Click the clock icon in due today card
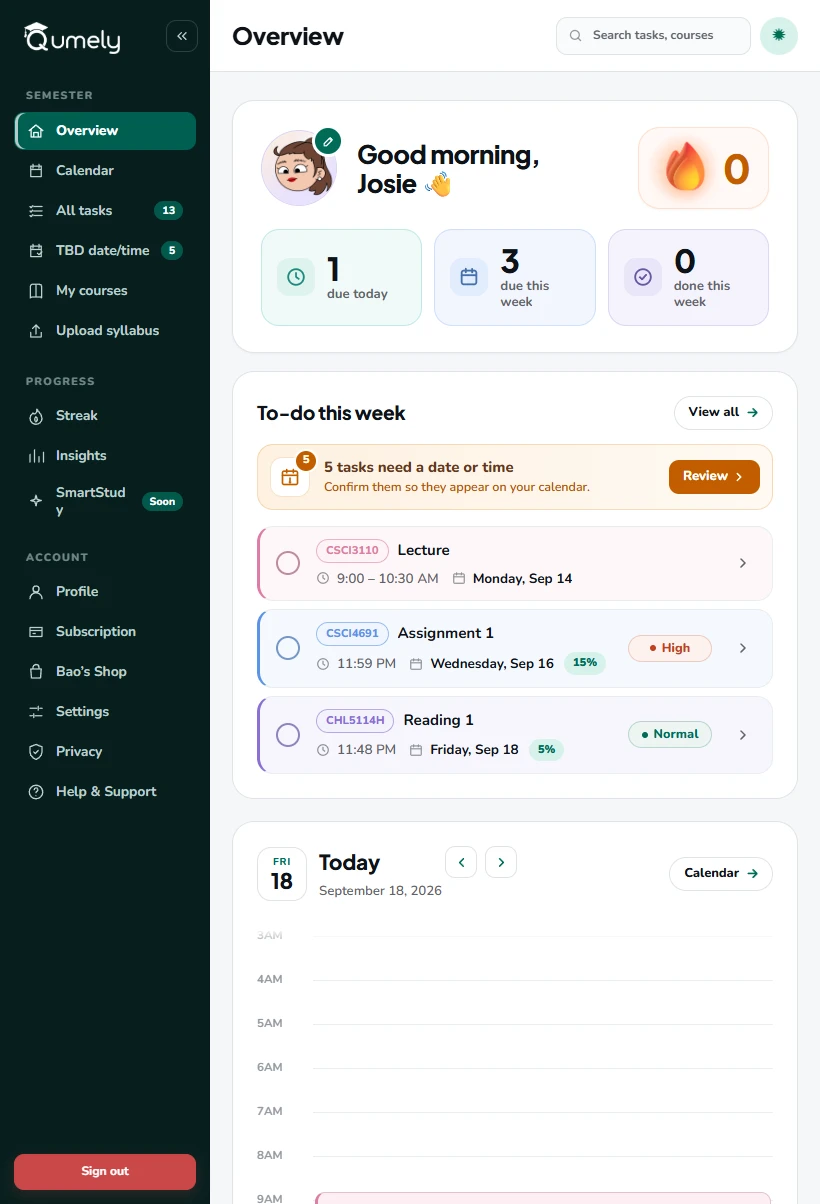The height and width of the screenshot is (1204, 820). [x=296, y=277]
